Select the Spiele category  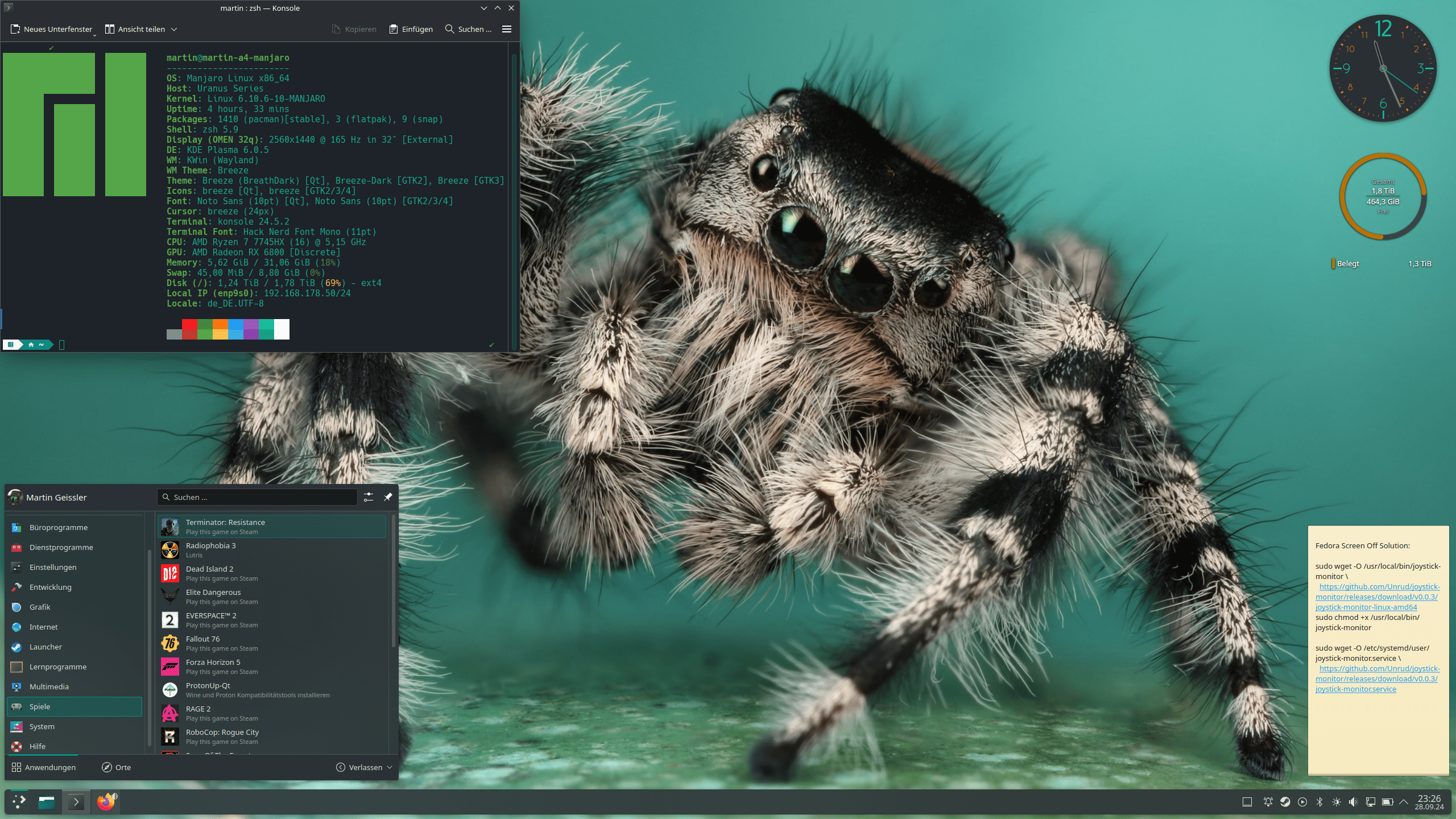[x=75, y=706]
